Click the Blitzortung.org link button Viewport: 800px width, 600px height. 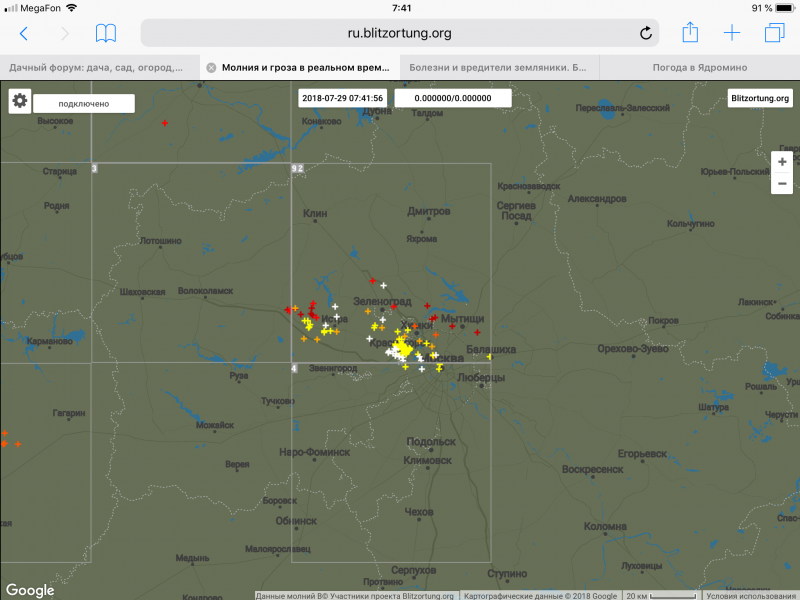click(760, 98)
